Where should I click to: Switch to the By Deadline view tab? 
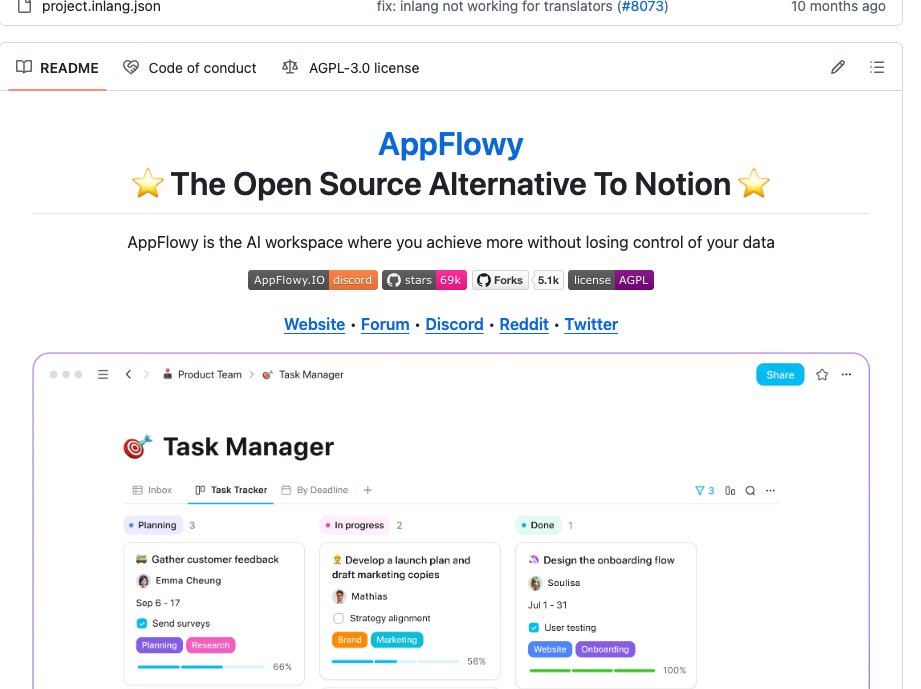315,490
